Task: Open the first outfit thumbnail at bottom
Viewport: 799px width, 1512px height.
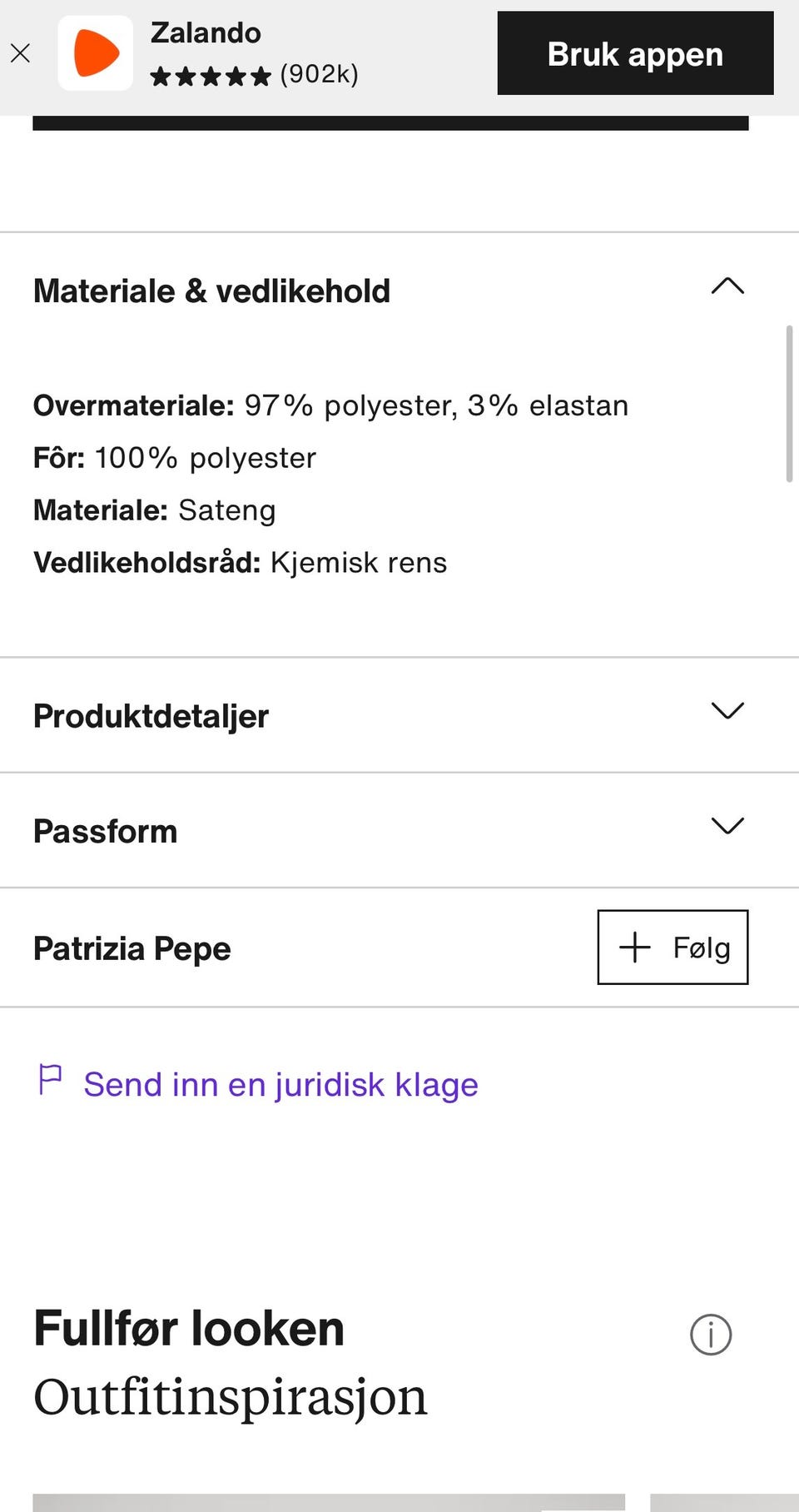Action: (x=329, y=1502)
